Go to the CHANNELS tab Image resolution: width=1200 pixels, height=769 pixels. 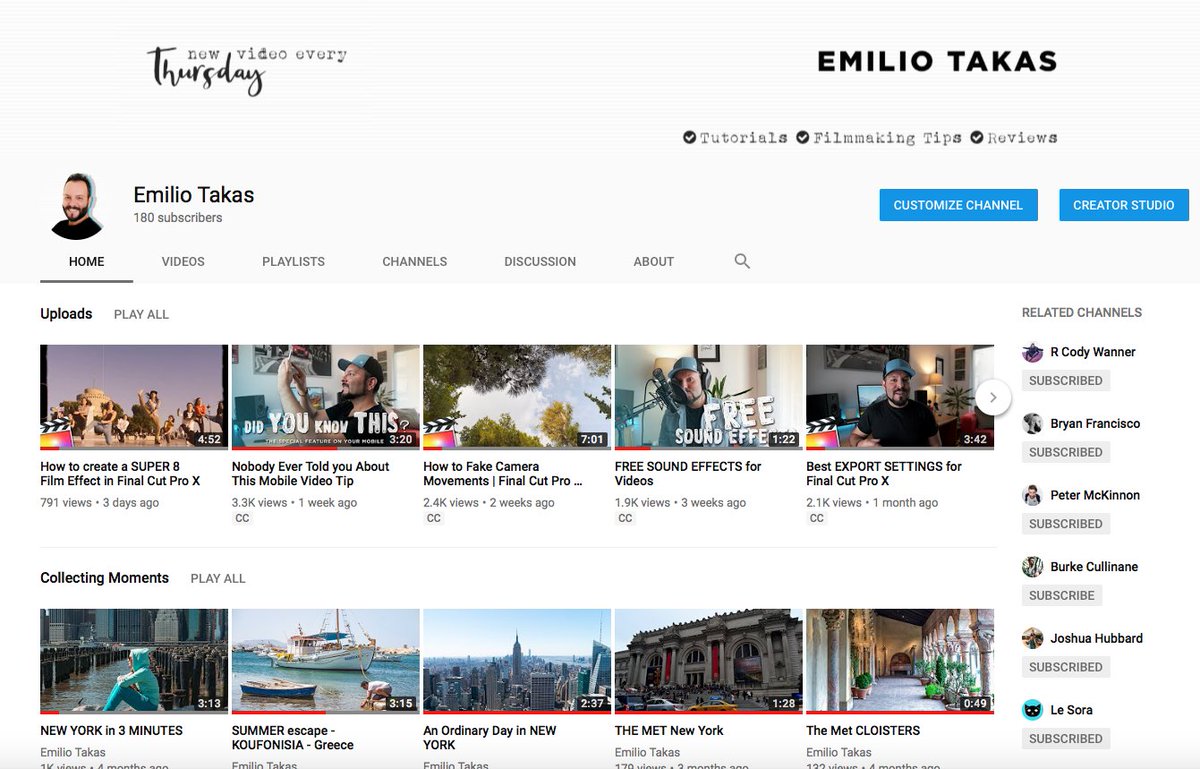coord(415,262)
